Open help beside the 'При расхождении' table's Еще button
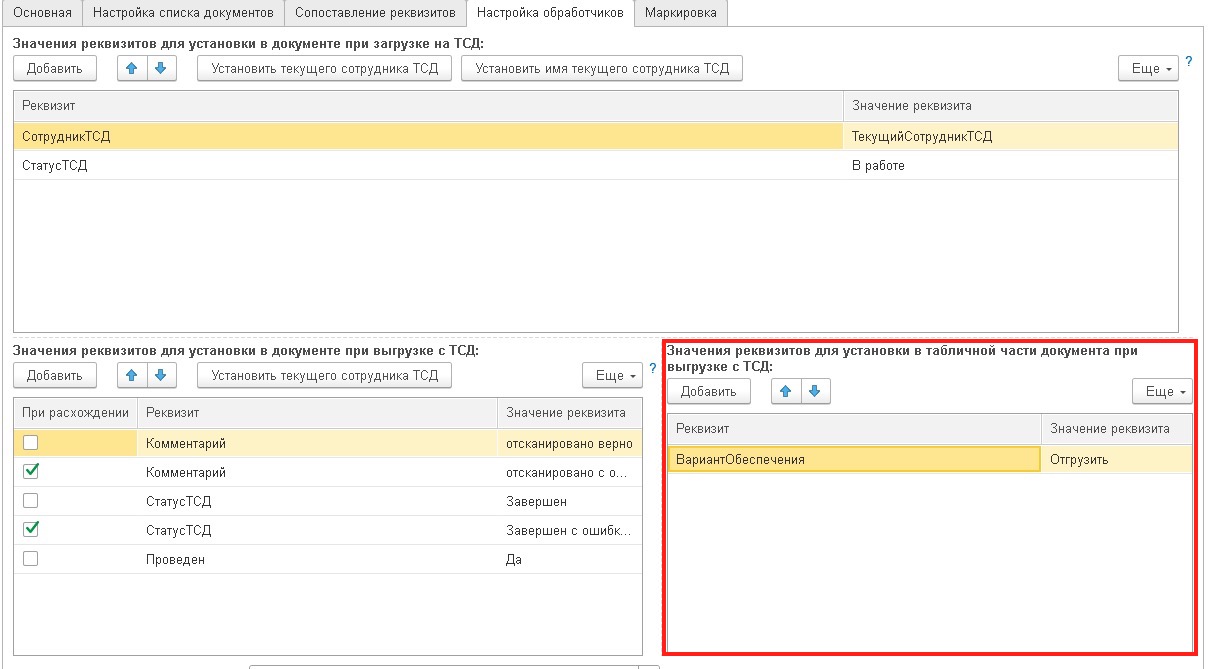The height and width of the screenshot is (669, 1210). point(653,369)
